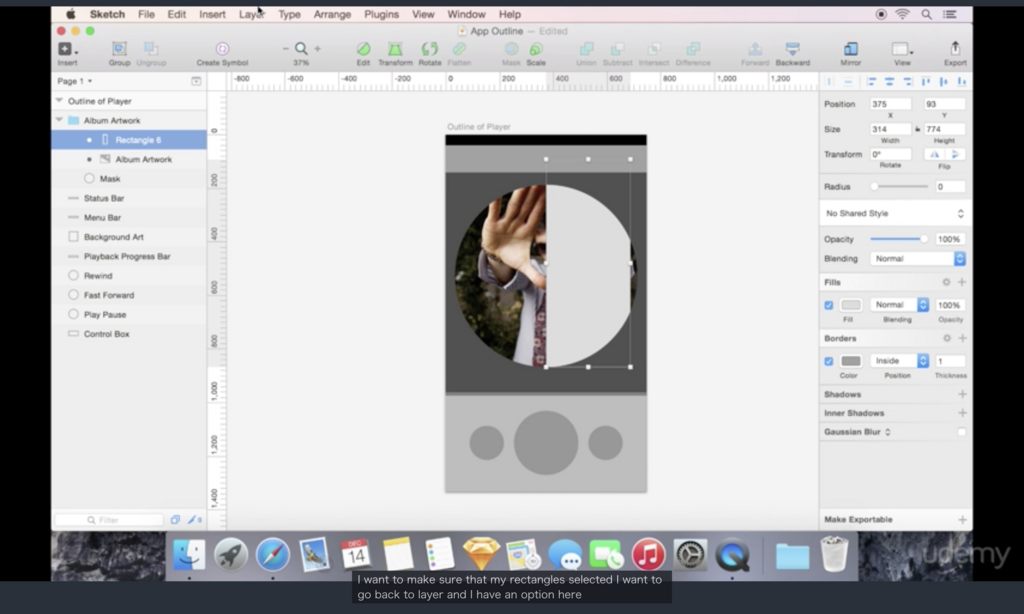Open the Shared Style dropdown
This screenshot has width=1024, height=614.
[893, 214]
